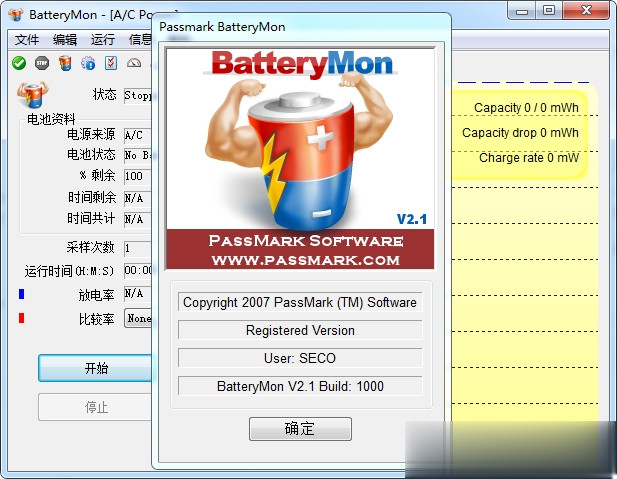Open the 运行 menu
Screen dimensions: 617x479
pos(103,39)
